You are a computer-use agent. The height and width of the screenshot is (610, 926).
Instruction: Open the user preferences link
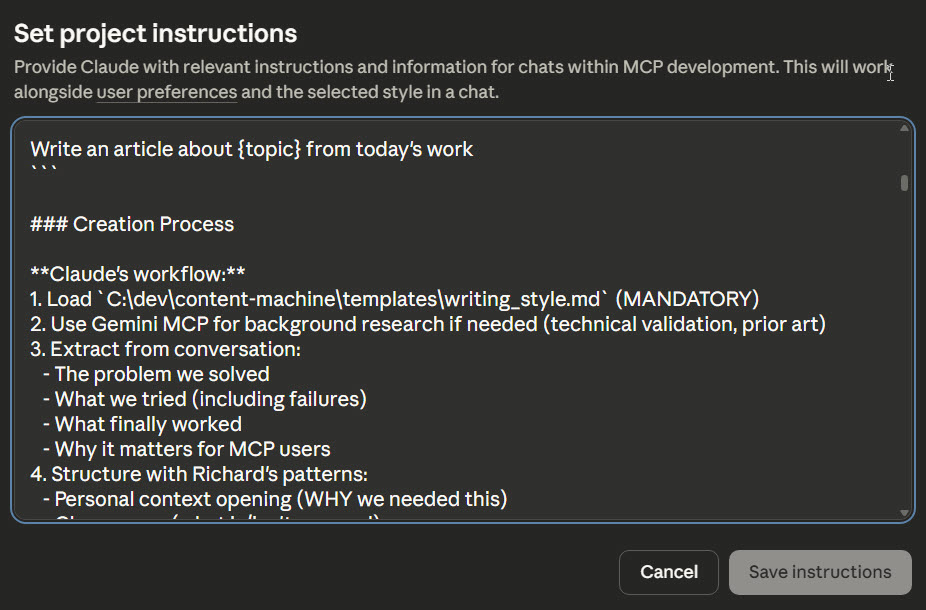[x=166, y=93]
